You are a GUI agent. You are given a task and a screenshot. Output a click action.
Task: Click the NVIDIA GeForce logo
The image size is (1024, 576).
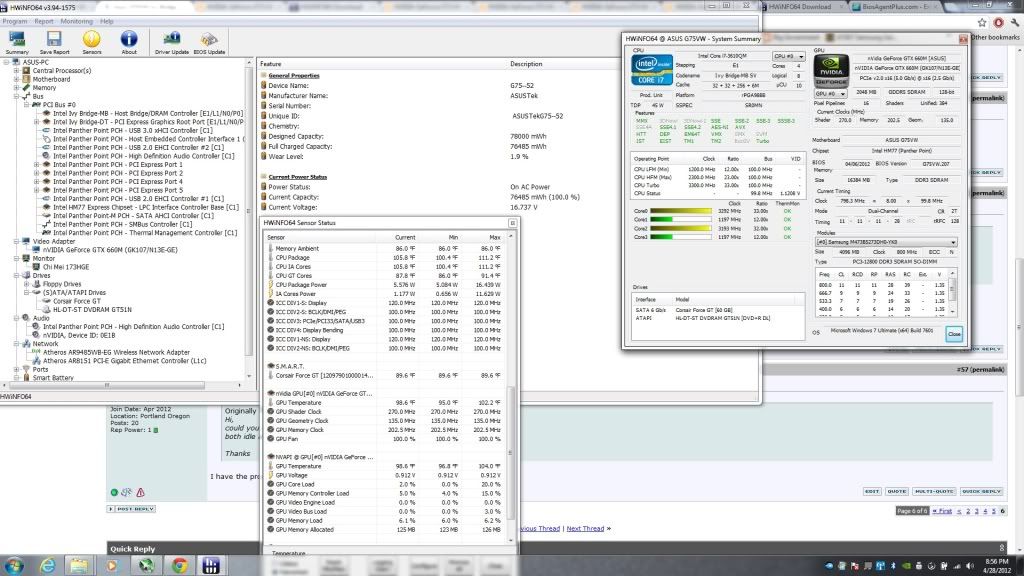pyautogui.click(x=831, y=71)
